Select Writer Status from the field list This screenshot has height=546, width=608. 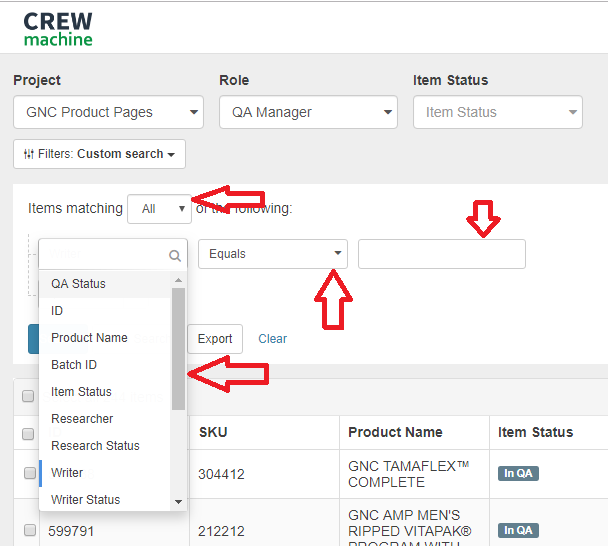(105, 500)
